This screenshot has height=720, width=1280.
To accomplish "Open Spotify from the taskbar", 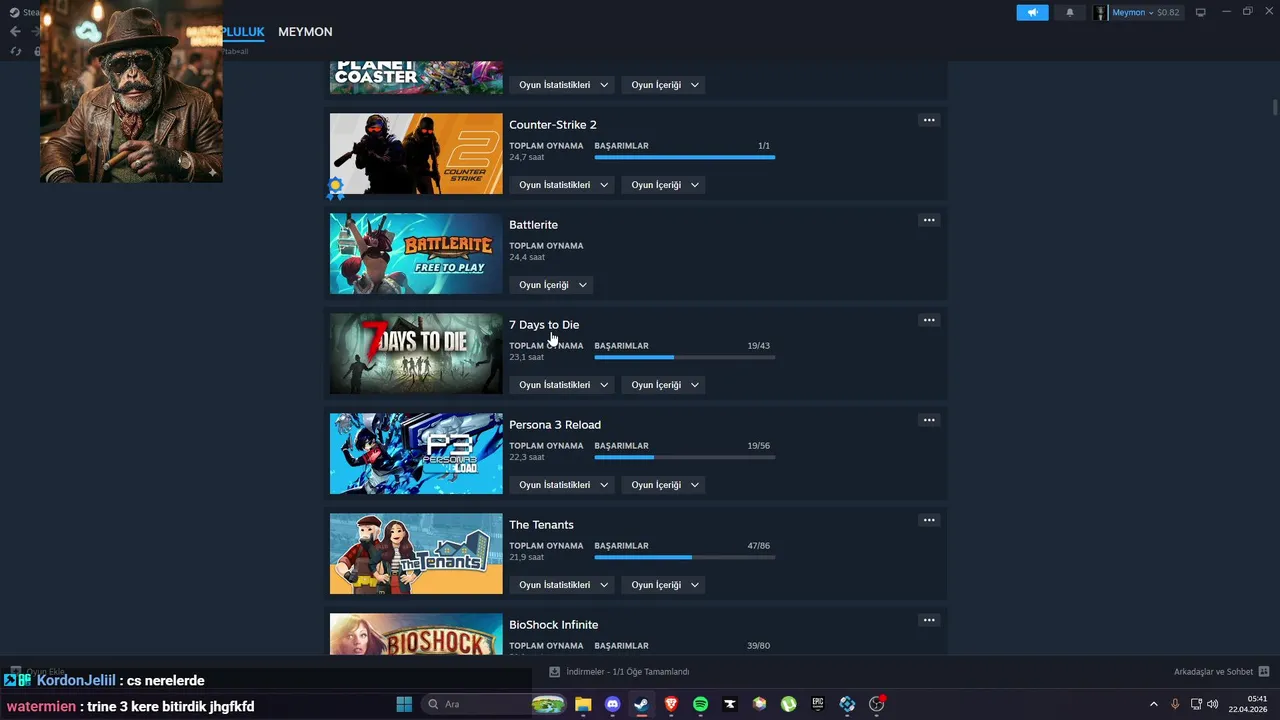I will pyautogui.click(x=700, y=704).
